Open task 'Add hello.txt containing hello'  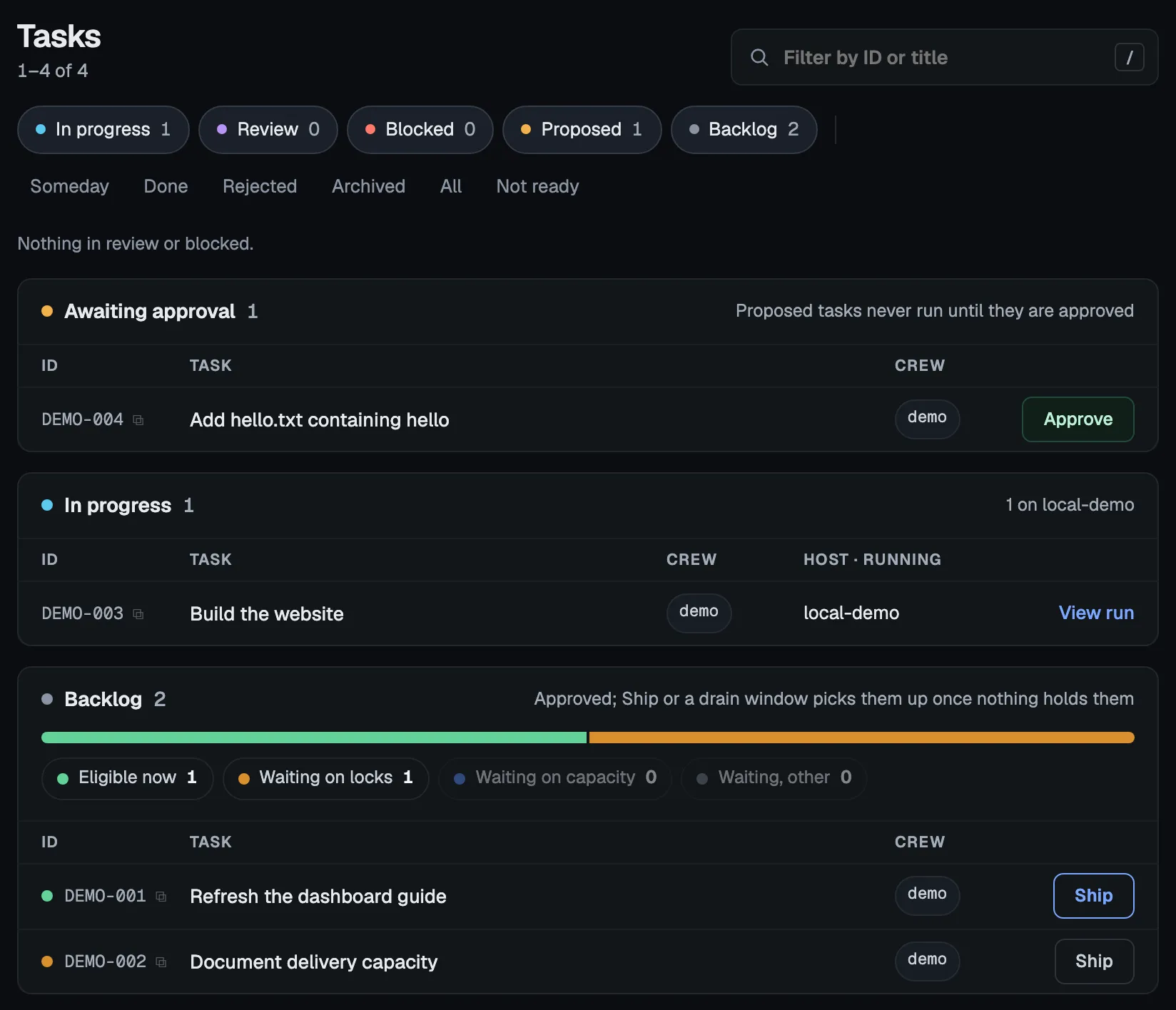pyautogui.click(x=320, y=420)
